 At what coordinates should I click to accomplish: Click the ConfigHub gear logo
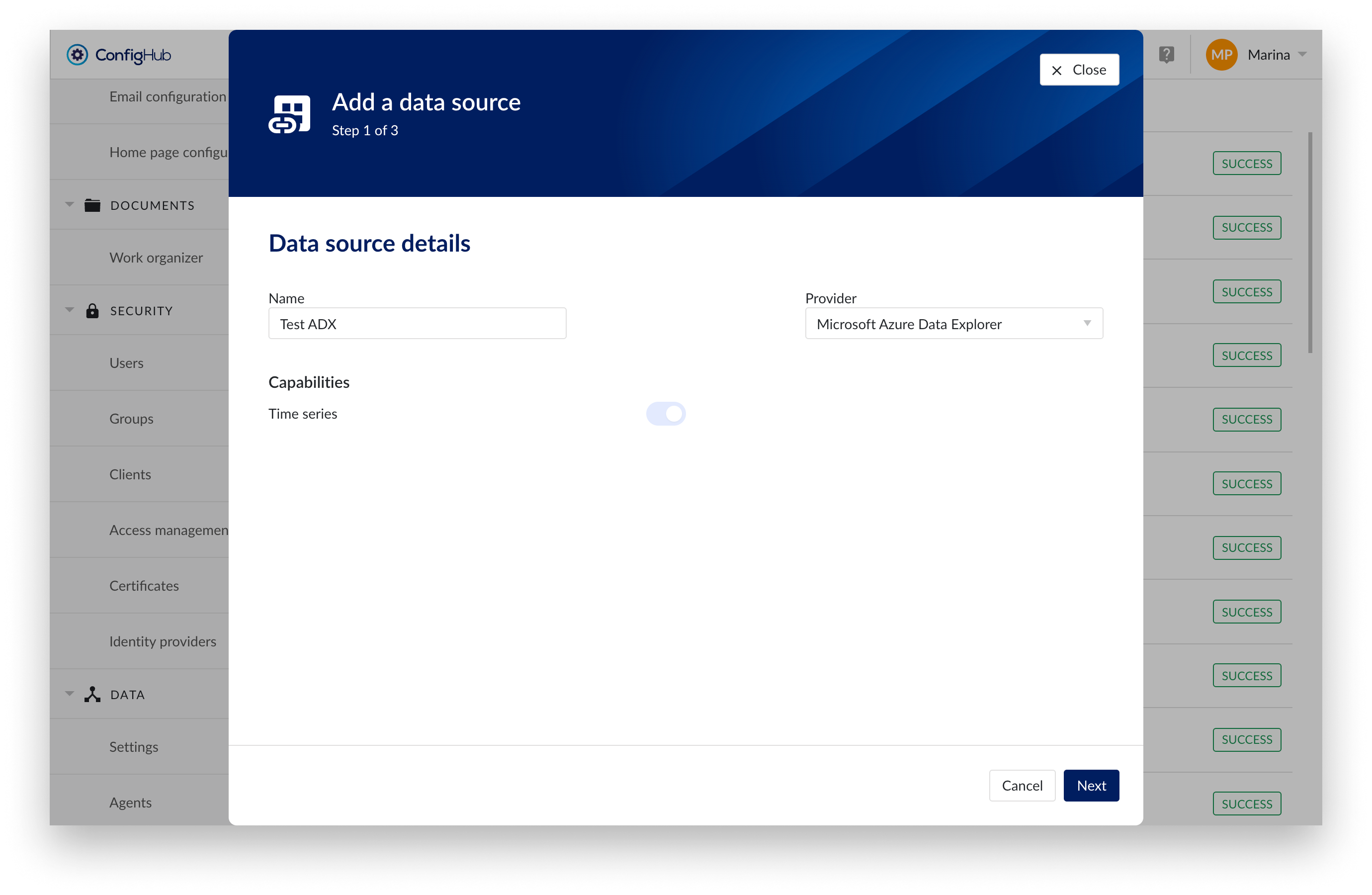pos(77,55)
